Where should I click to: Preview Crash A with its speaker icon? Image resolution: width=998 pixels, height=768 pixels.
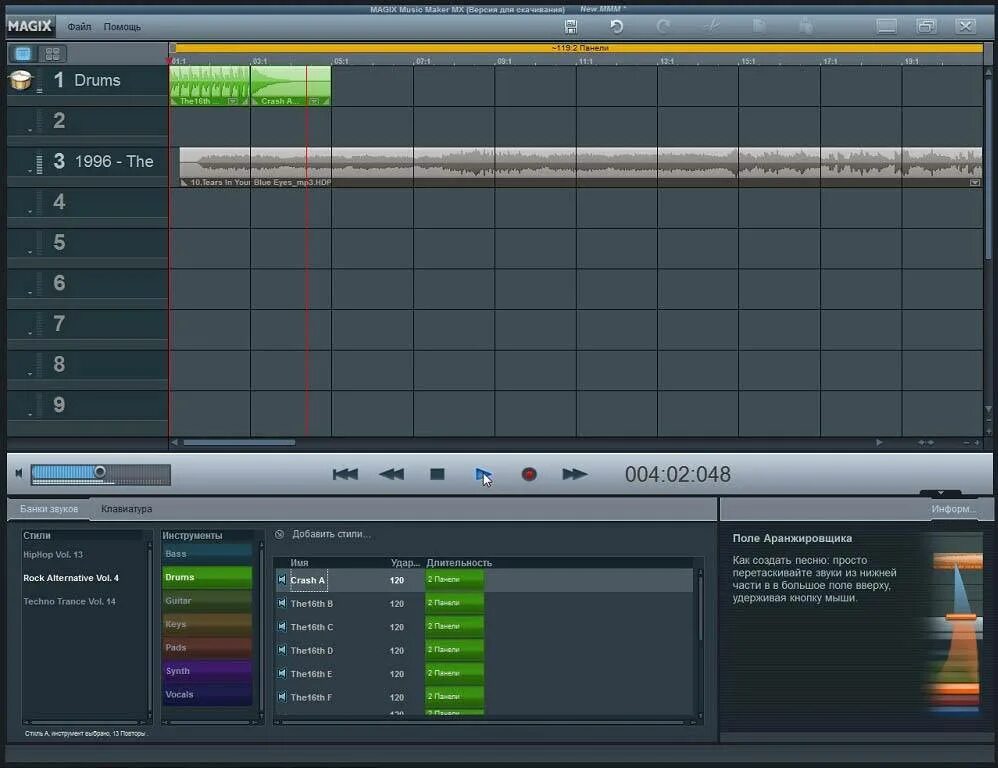(x=282, y=580)
